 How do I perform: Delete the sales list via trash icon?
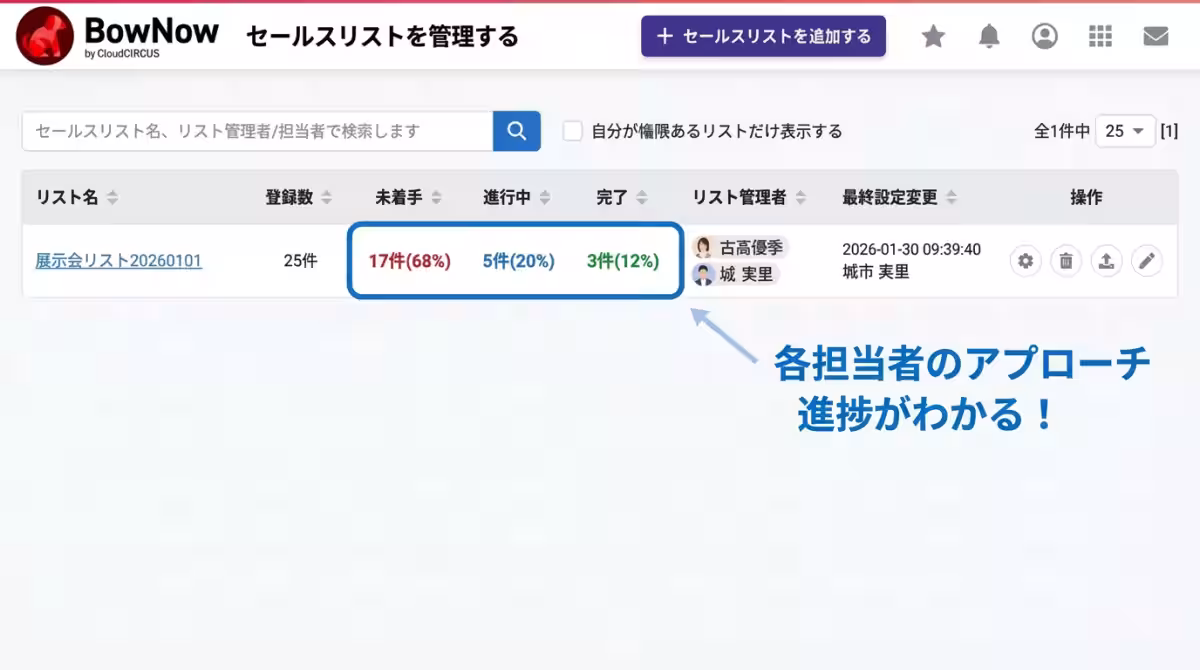(x=1066, y=261)
